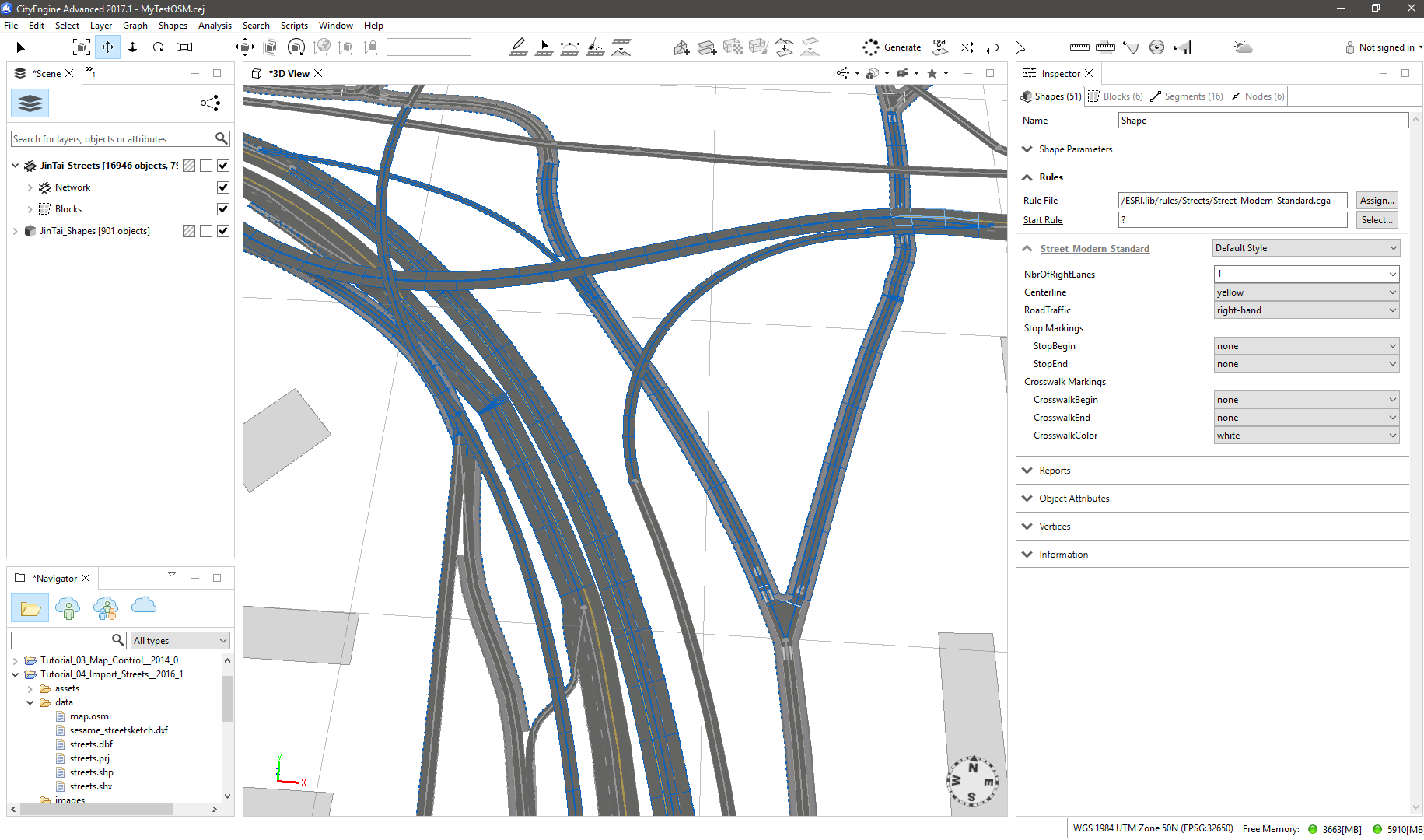Select the arrow selection tool

(x=21, y=47)
